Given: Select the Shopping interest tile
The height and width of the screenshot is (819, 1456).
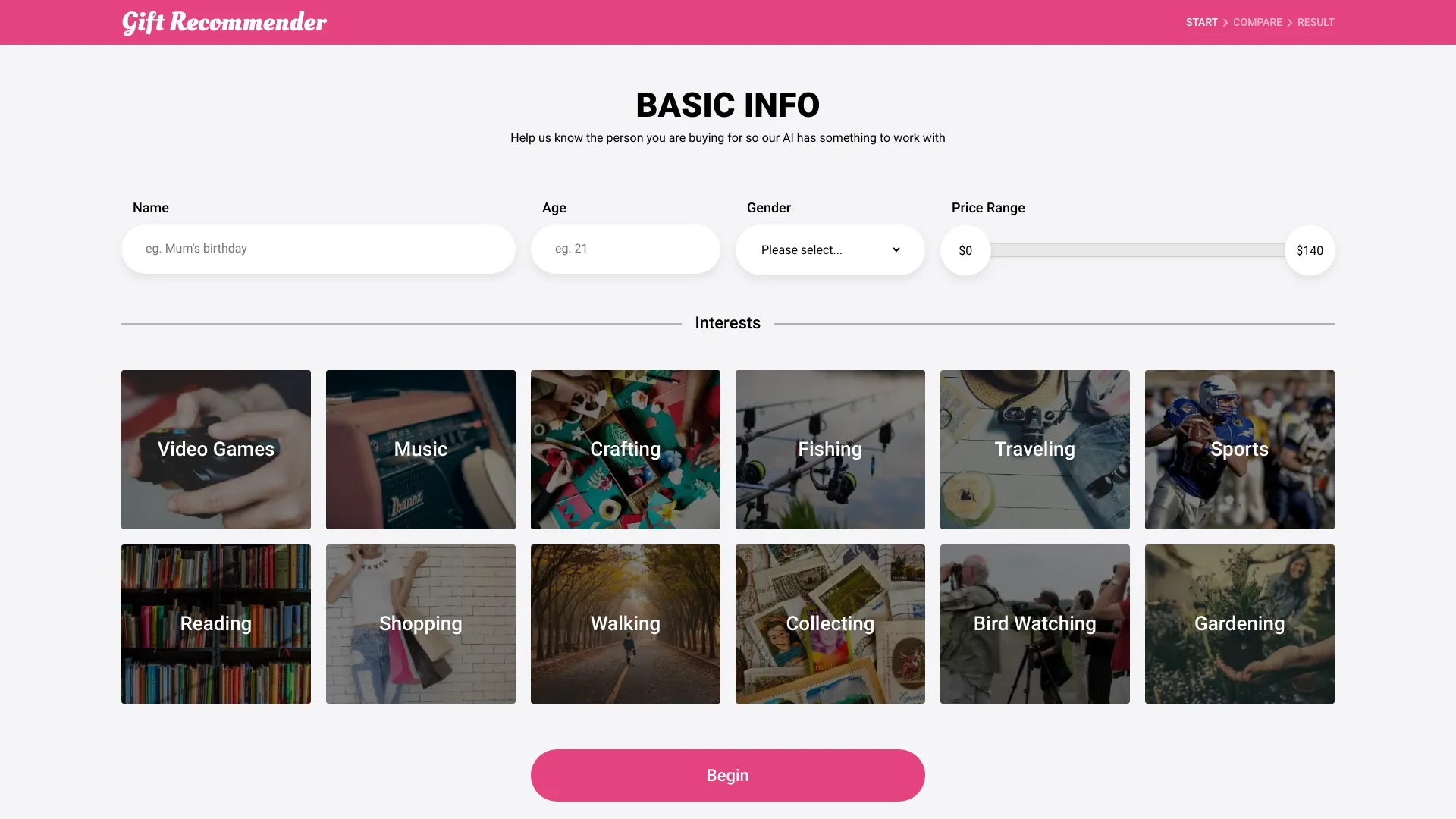Looking at the screenshot, I should tap(420, 623).
